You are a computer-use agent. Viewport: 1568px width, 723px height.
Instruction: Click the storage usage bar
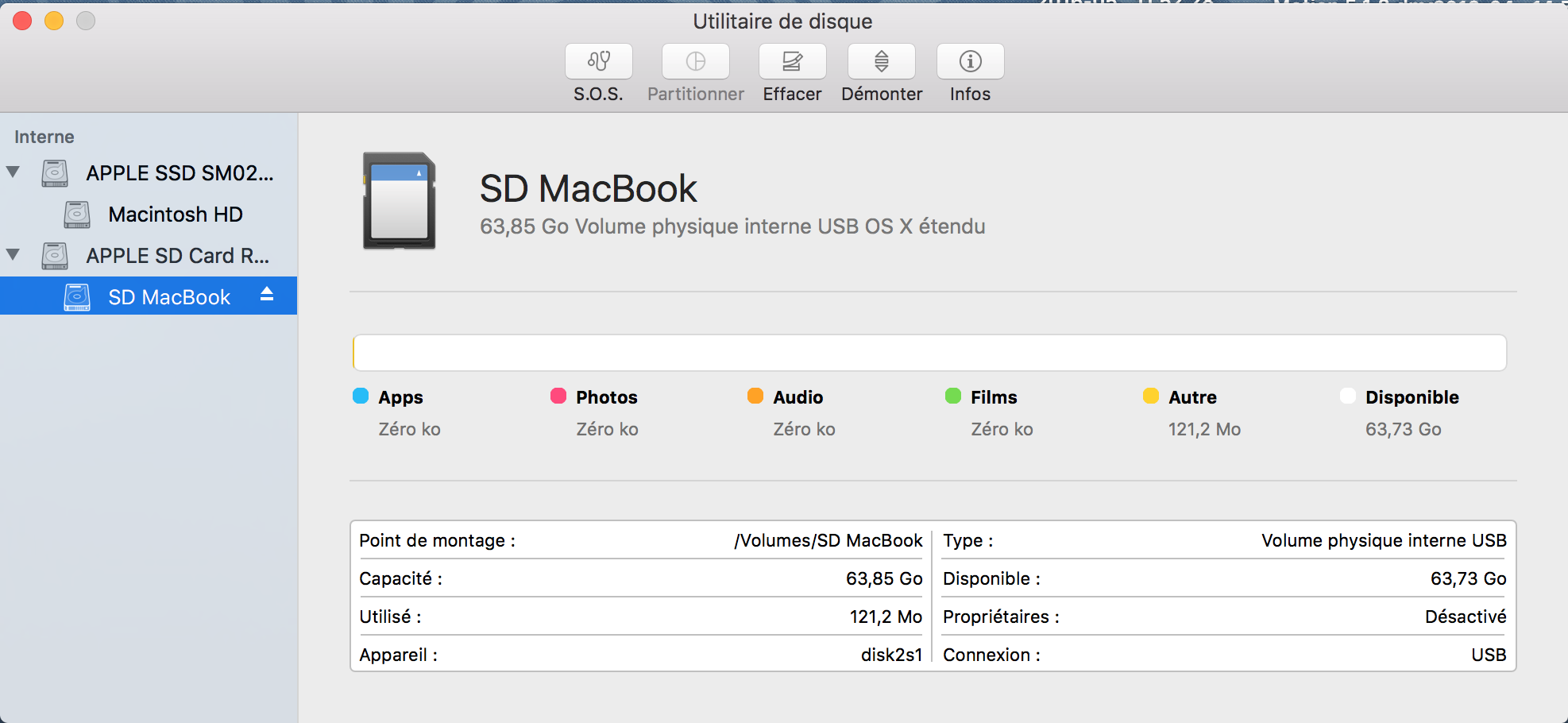coord(929,353)
